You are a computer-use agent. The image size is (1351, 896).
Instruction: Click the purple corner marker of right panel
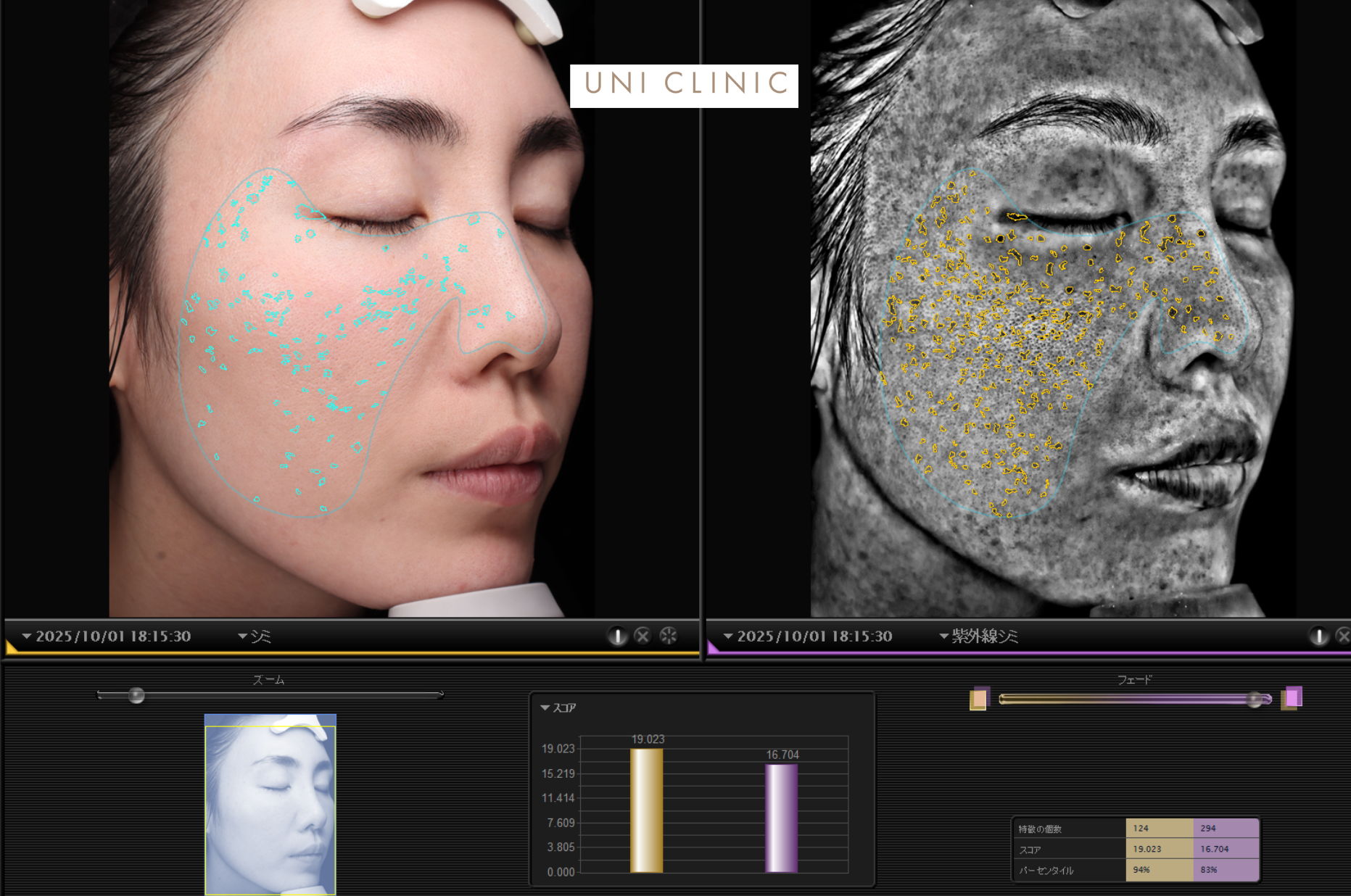(x=713, y=647)
